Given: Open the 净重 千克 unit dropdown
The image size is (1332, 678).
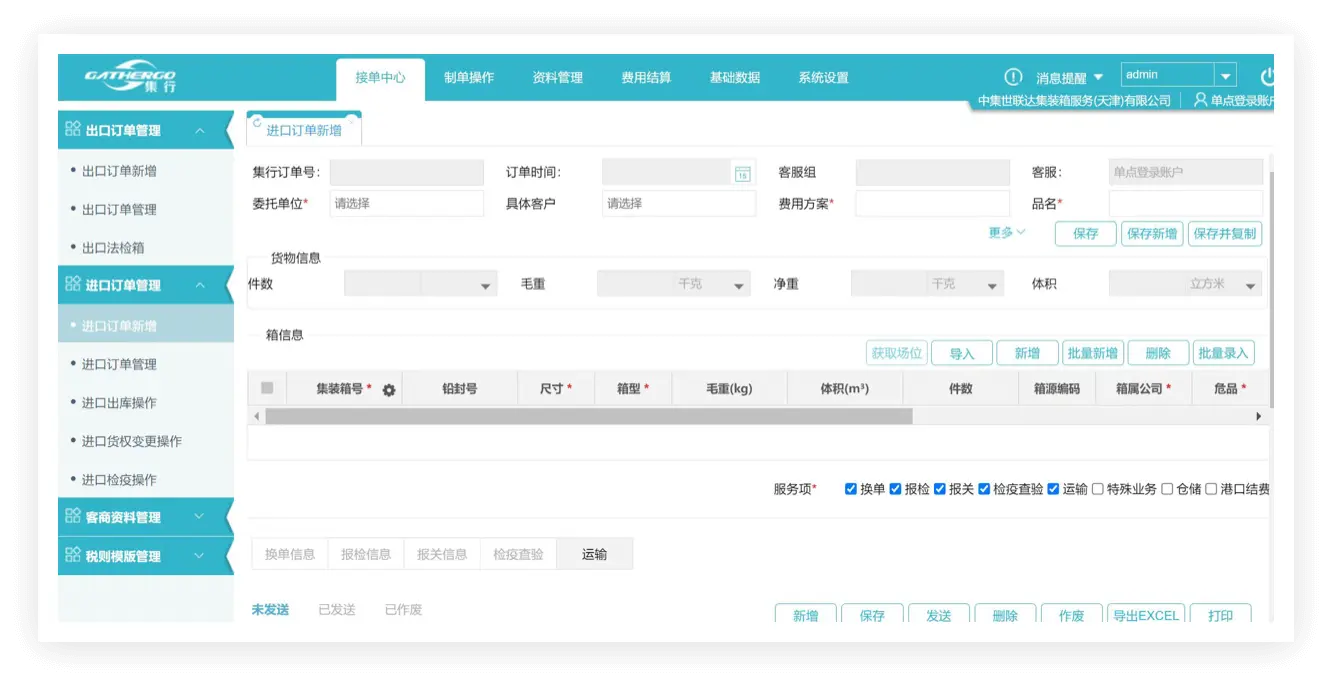Looking at the screenshot, I should [992, 286].
